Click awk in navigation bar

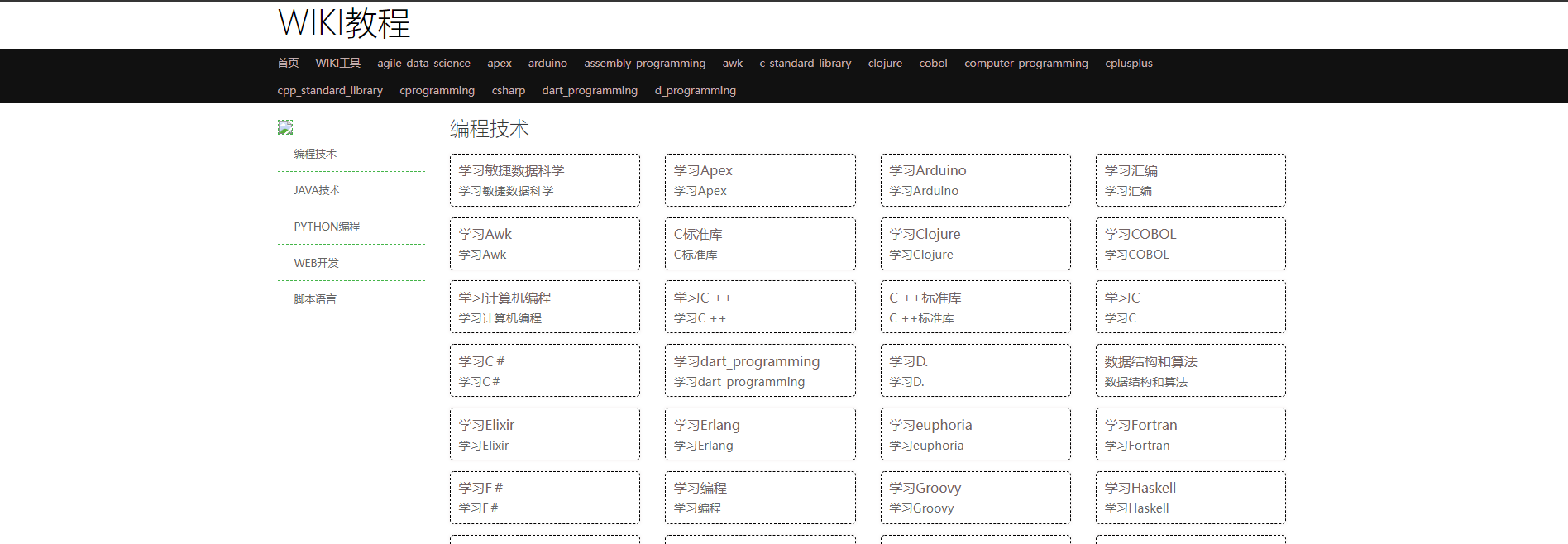[x=733, y=63]
